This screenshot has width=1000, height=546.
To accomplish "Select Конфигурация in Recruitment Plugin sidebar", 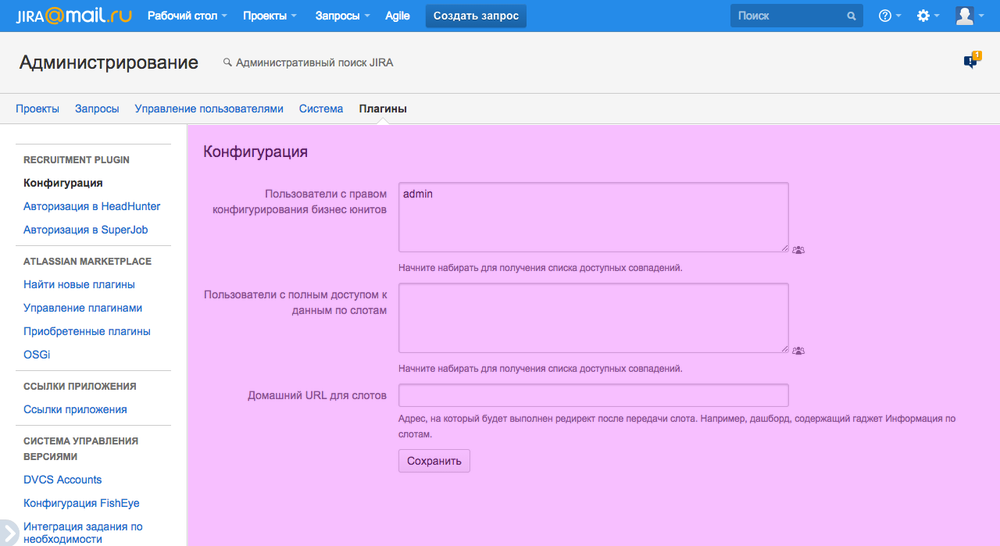I will [x=63, y=183].
